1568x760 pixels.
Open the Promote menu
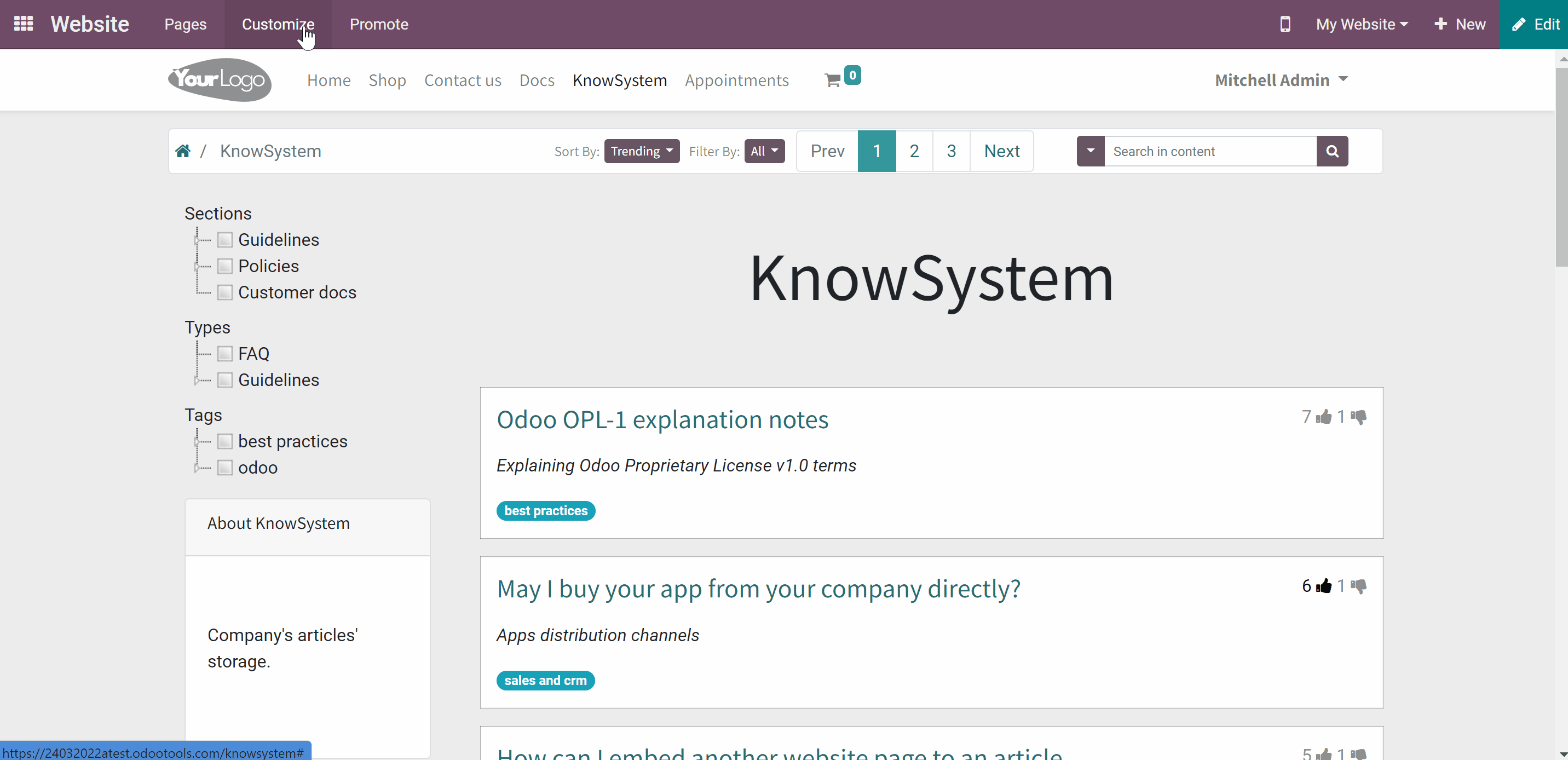379,24
